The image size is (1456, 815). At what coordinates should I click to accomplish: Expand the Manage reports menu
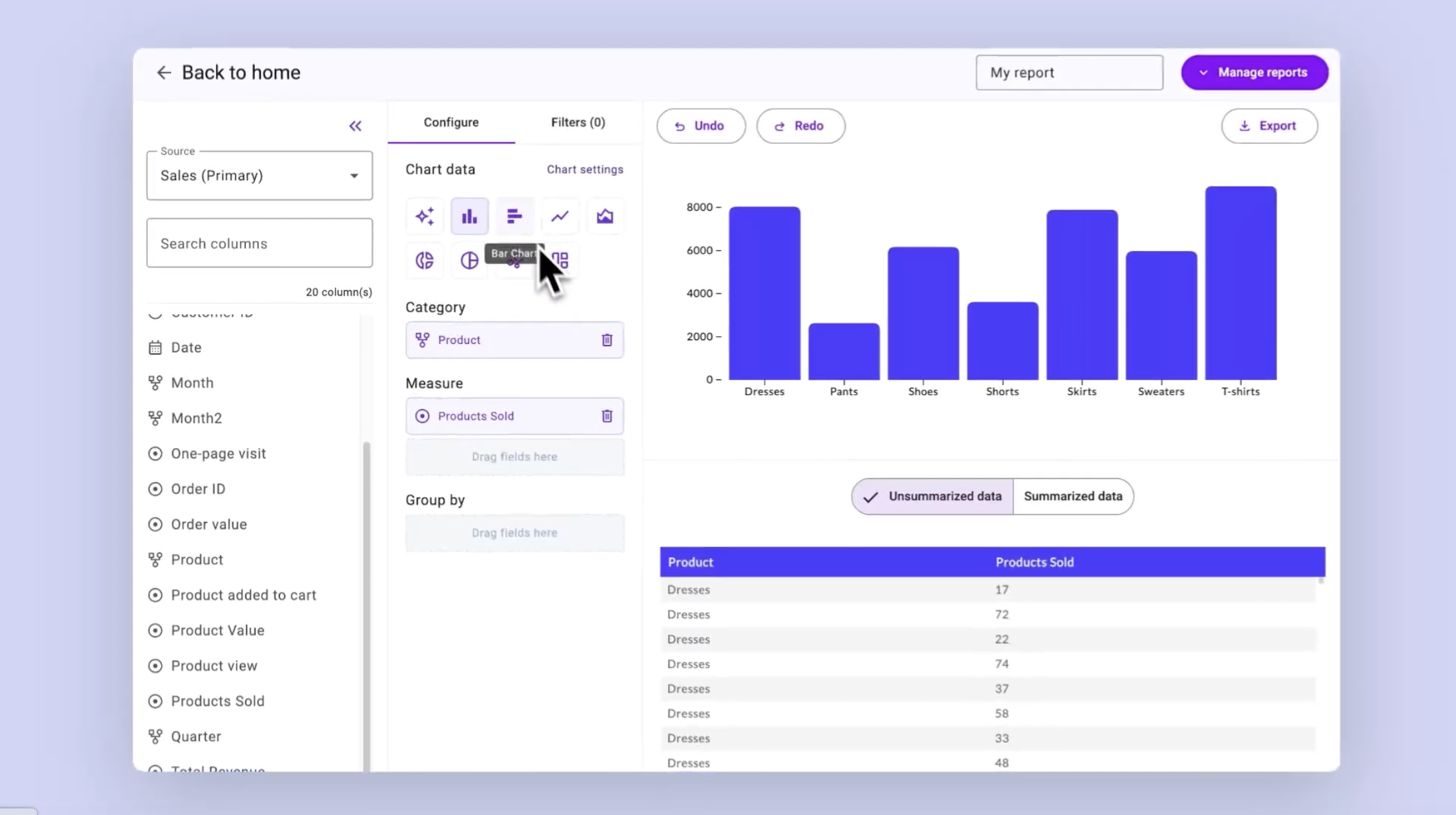click(x=1254, y=72)
